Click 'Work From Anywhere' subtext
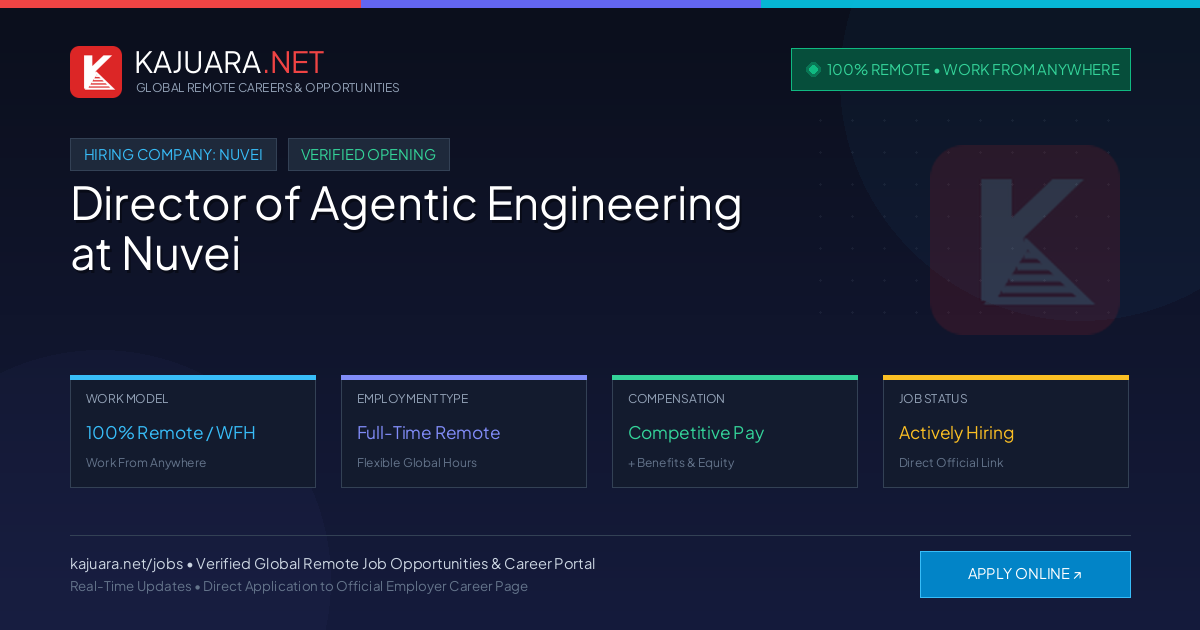 pyautogui.click(x=146, y=463)
